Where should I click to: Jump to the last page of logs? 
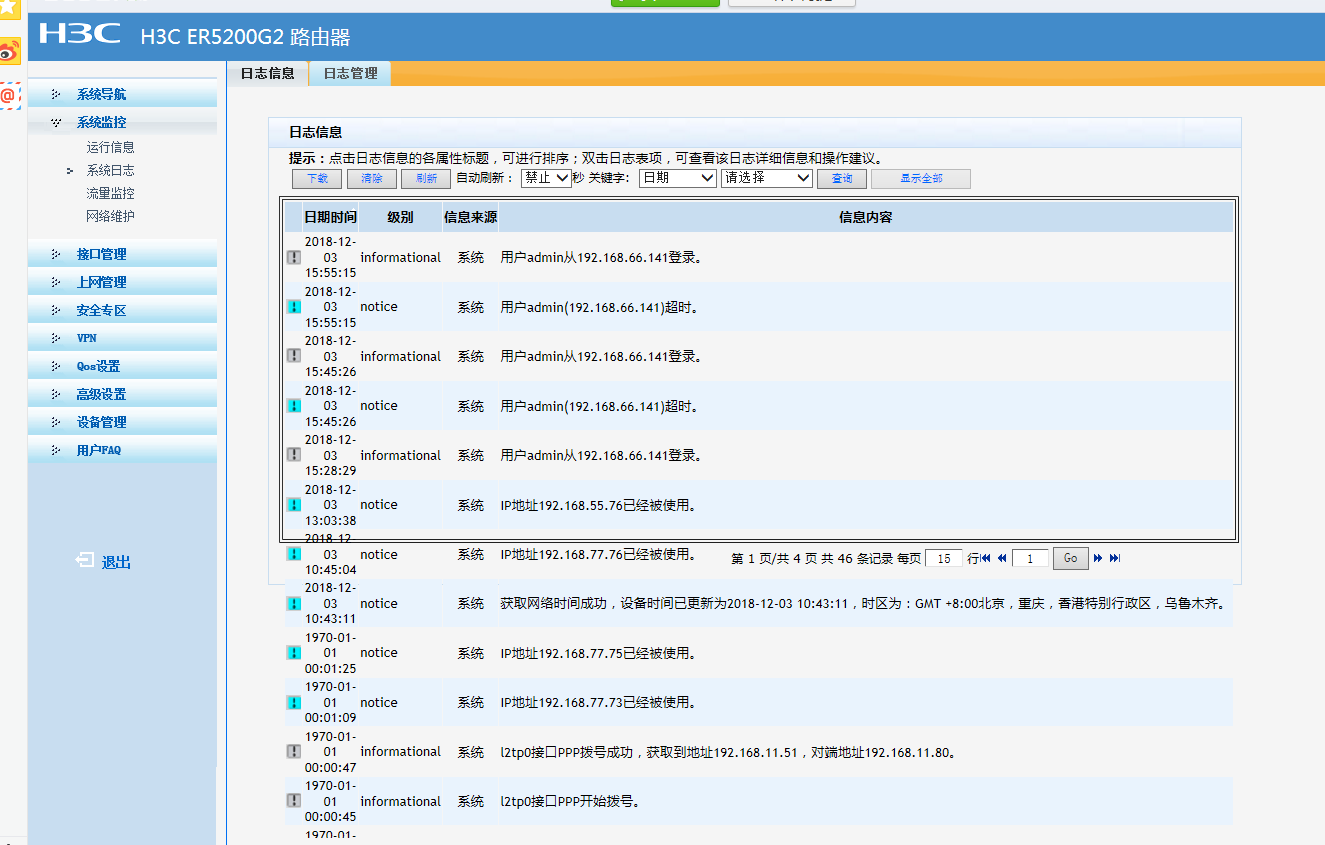pyautogui.click(x=1115, y=558)
